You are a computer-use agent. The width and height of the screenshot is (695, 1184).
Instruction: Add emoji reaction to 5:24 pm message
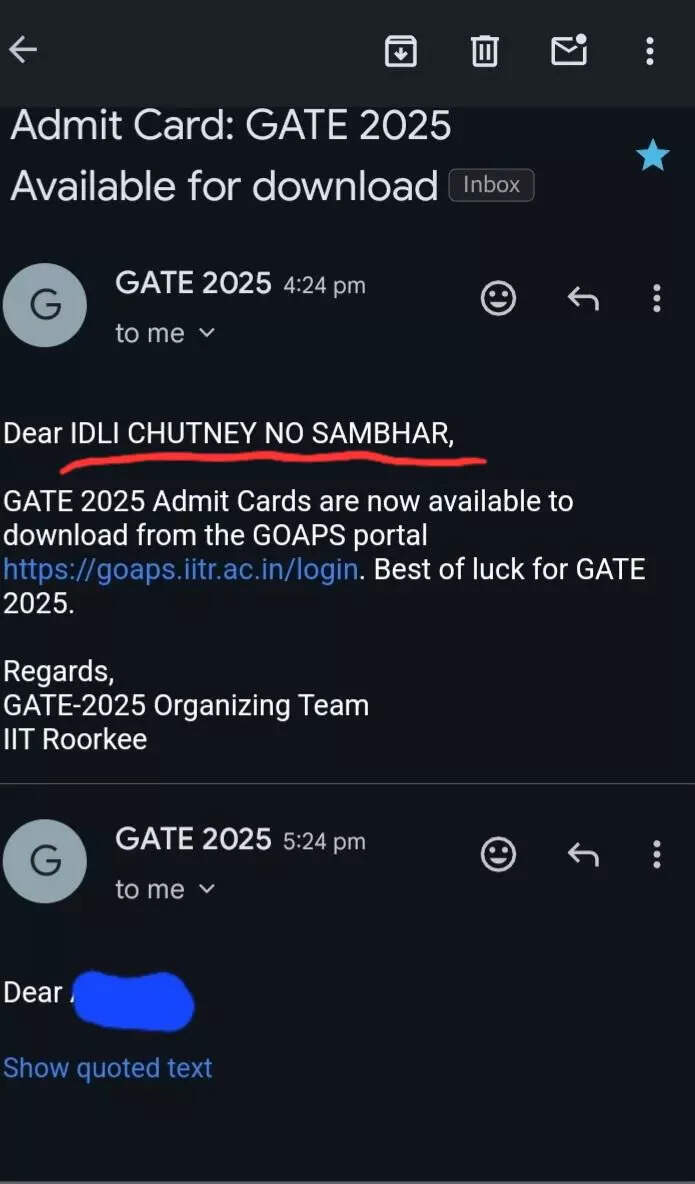[499, 853]
